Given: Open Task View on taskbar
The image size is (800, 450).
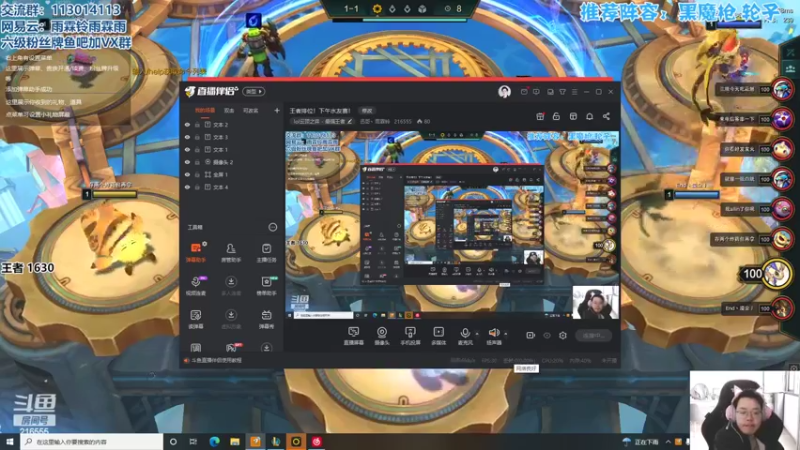Looking at the screenshot, I should [193, 442].
